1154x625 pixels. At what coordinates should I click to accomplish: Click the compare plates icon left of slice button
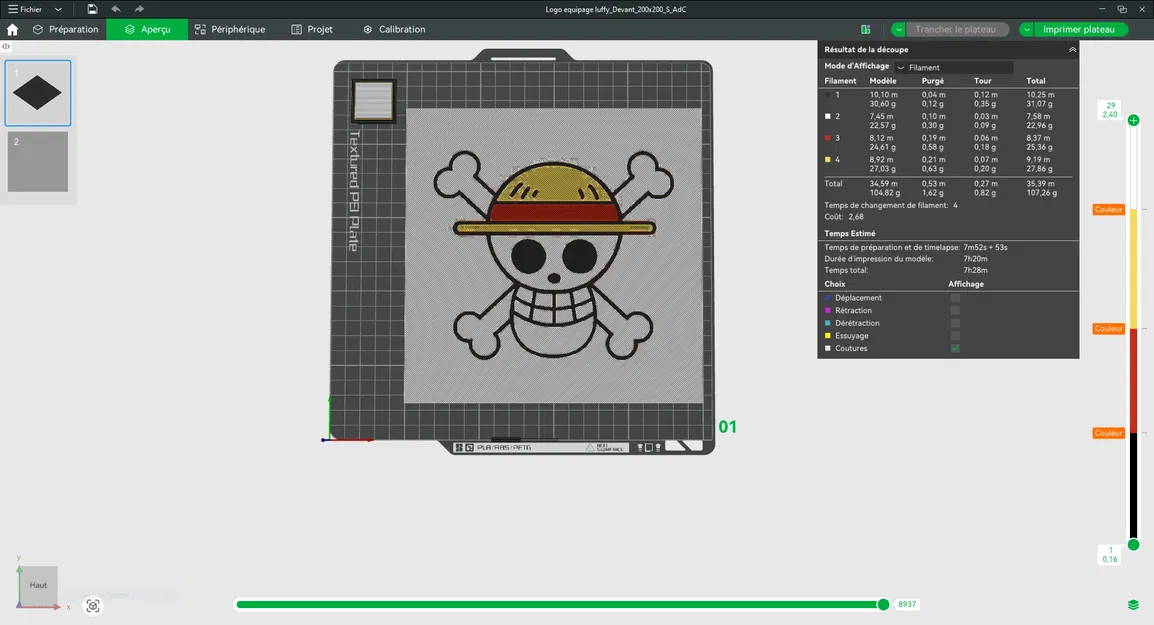(866, 30)
